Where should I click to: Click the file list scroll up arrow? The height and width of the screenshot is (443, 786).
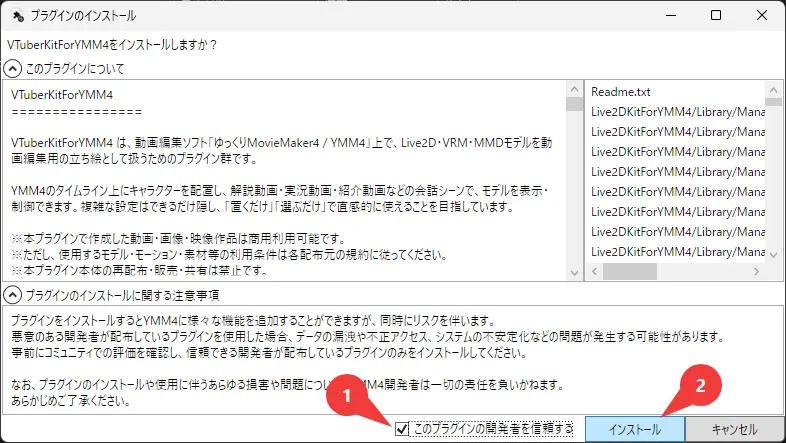773,90
